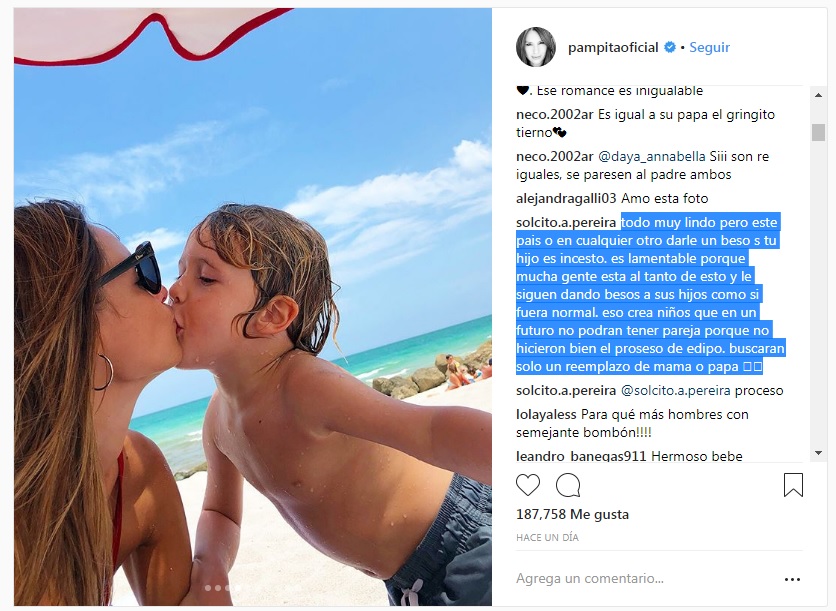This screenshot has height=611, width=836.
Task: Visit alejandragalli03's profile
Action: [x=566, y=199]
